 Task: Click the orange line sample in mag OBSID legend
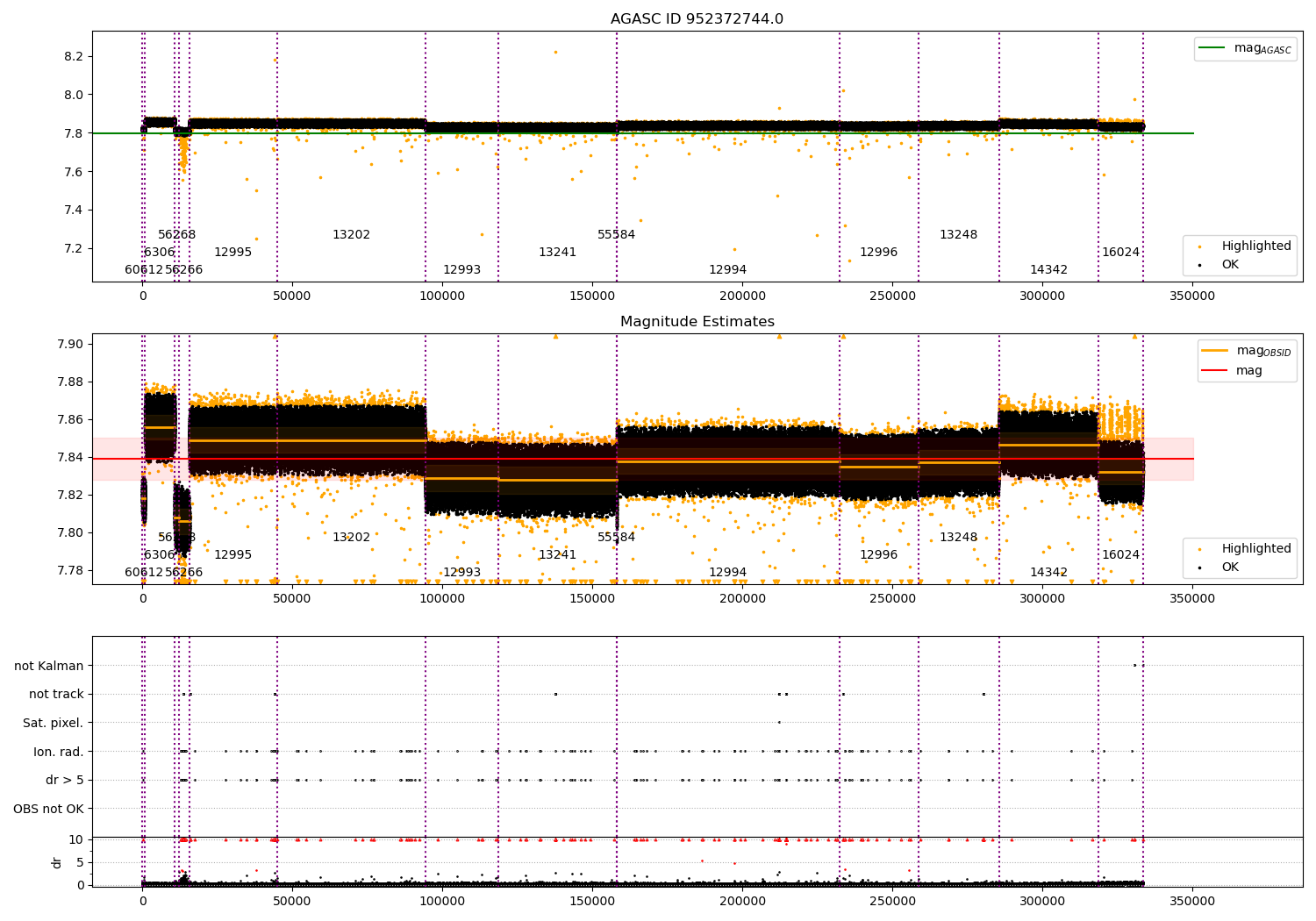(x=1215, y=351)
